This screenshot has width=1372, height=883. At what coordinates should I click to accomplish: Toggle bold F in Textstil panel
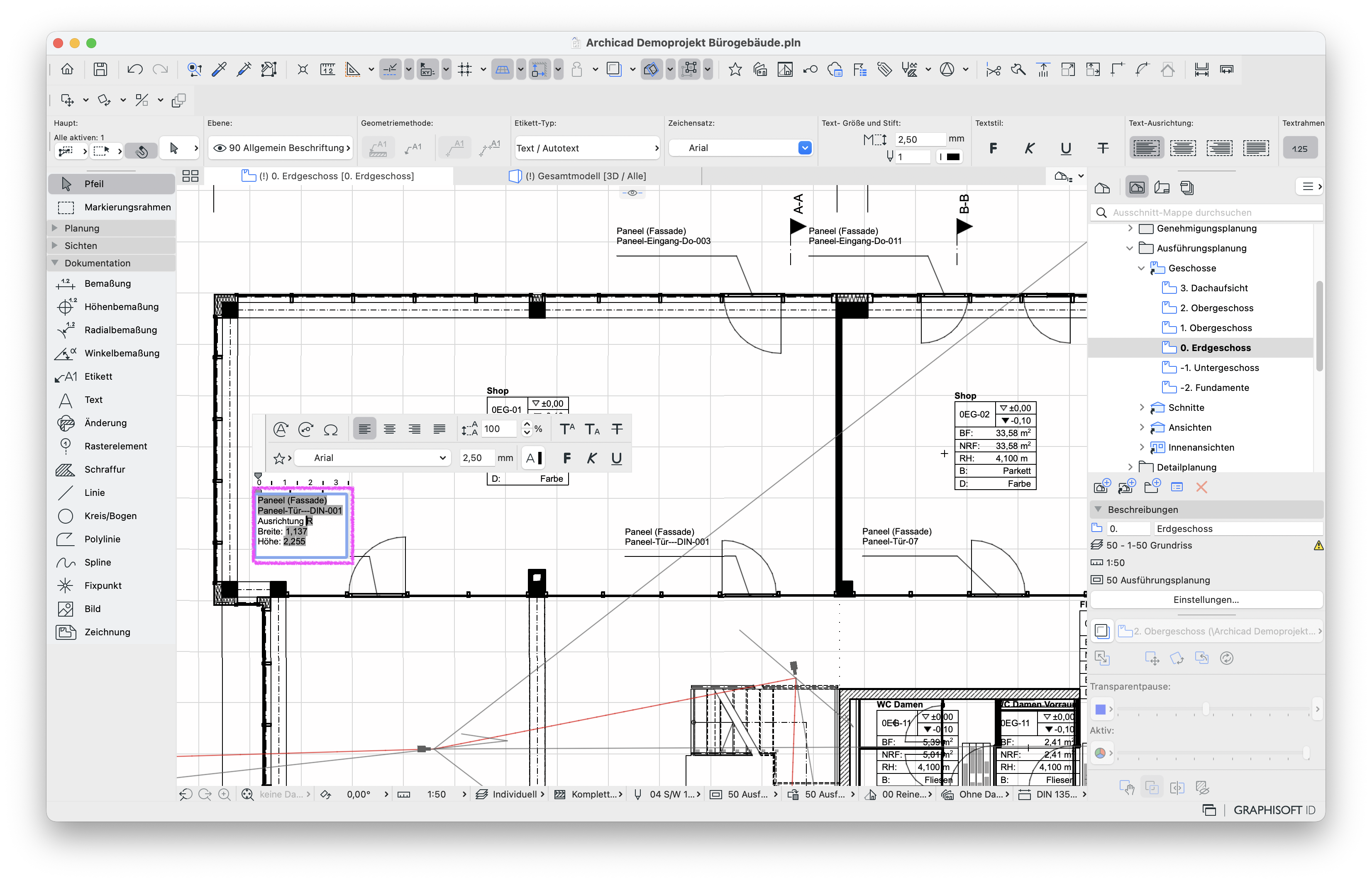[x=993, y=149]
